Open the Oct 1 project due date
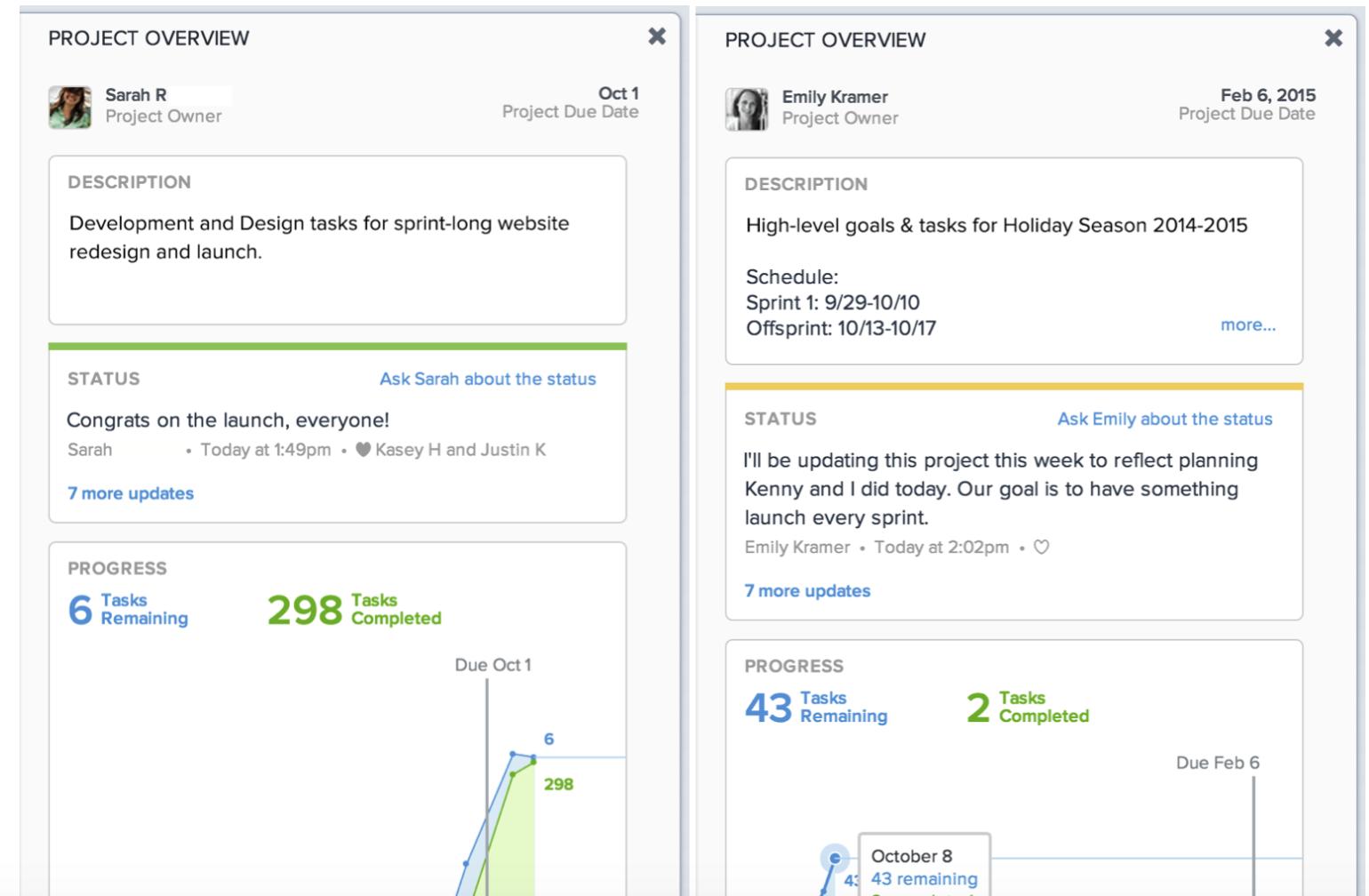 pyautogui.click(x=618, y=93)
